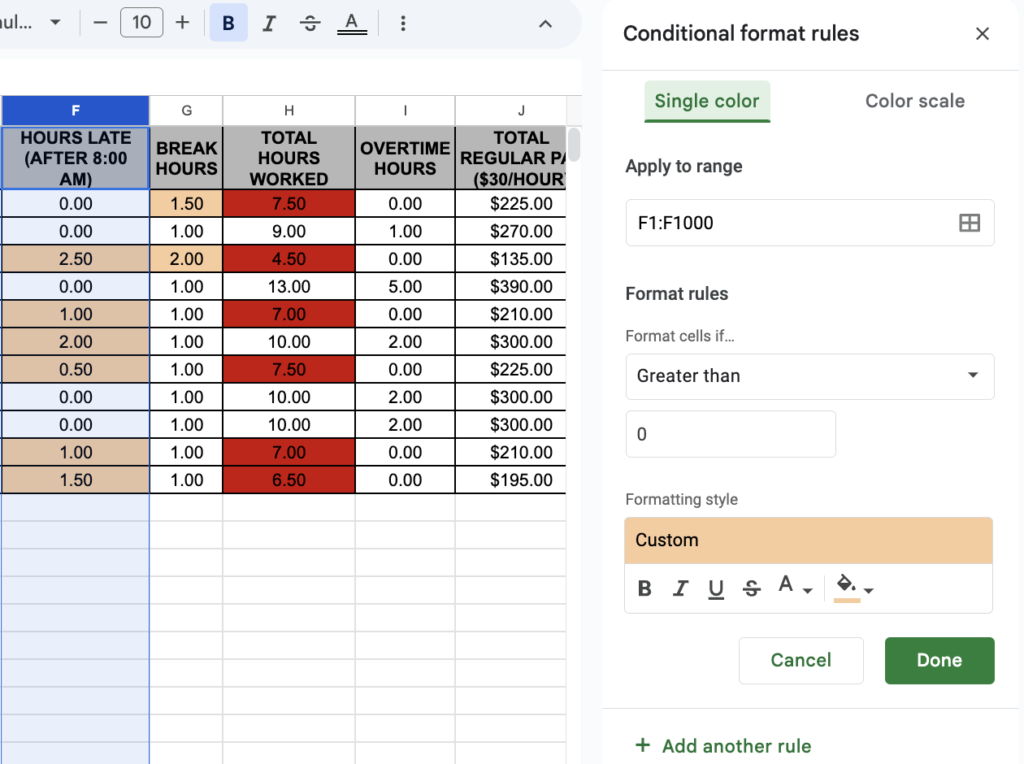Viewport: 1024px width, 764px height.
Task: Open the three-dot more options menu
Action: (403, 23)
